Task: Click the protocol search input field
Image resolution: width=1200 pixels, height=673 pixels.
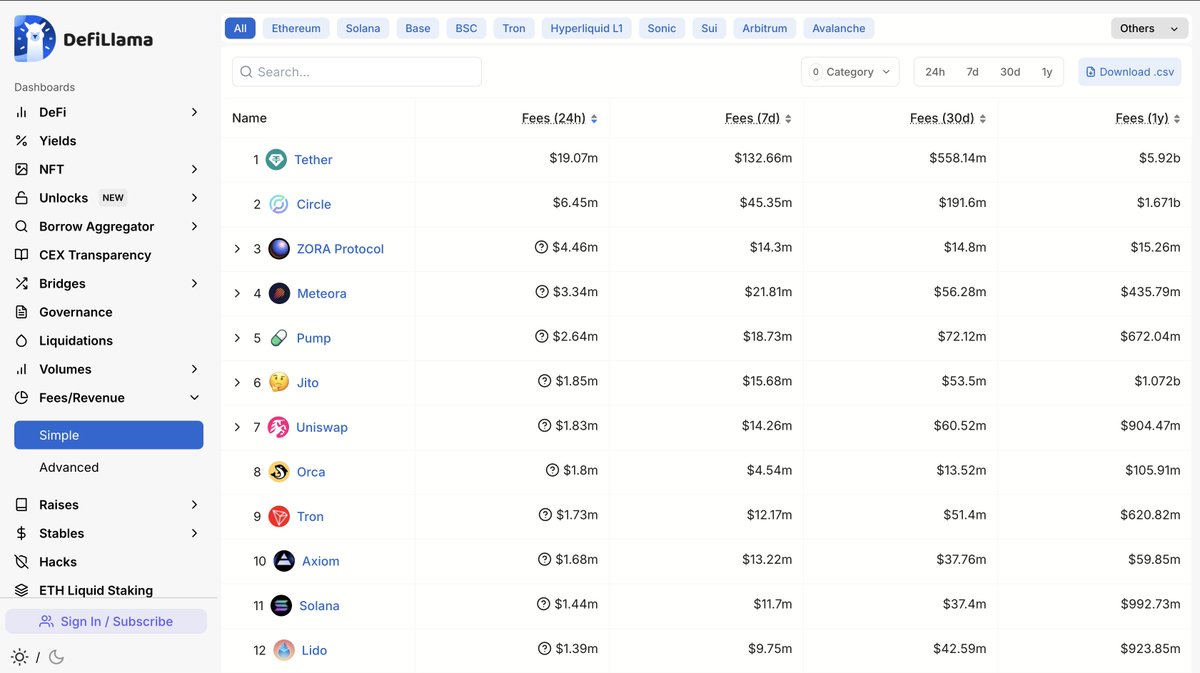Action: 357,72
